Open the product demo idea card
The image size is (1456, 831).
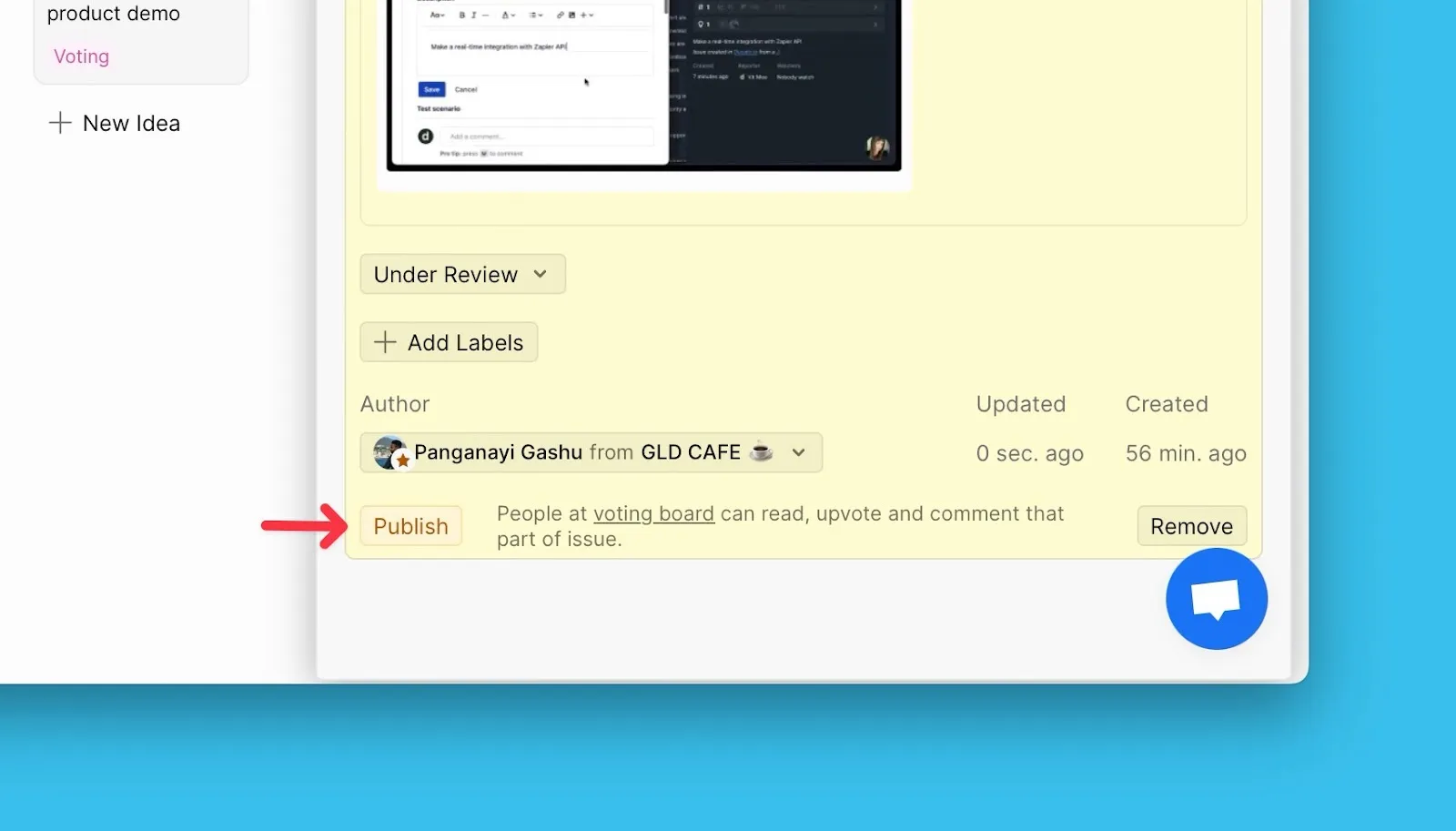coord(114,14)
